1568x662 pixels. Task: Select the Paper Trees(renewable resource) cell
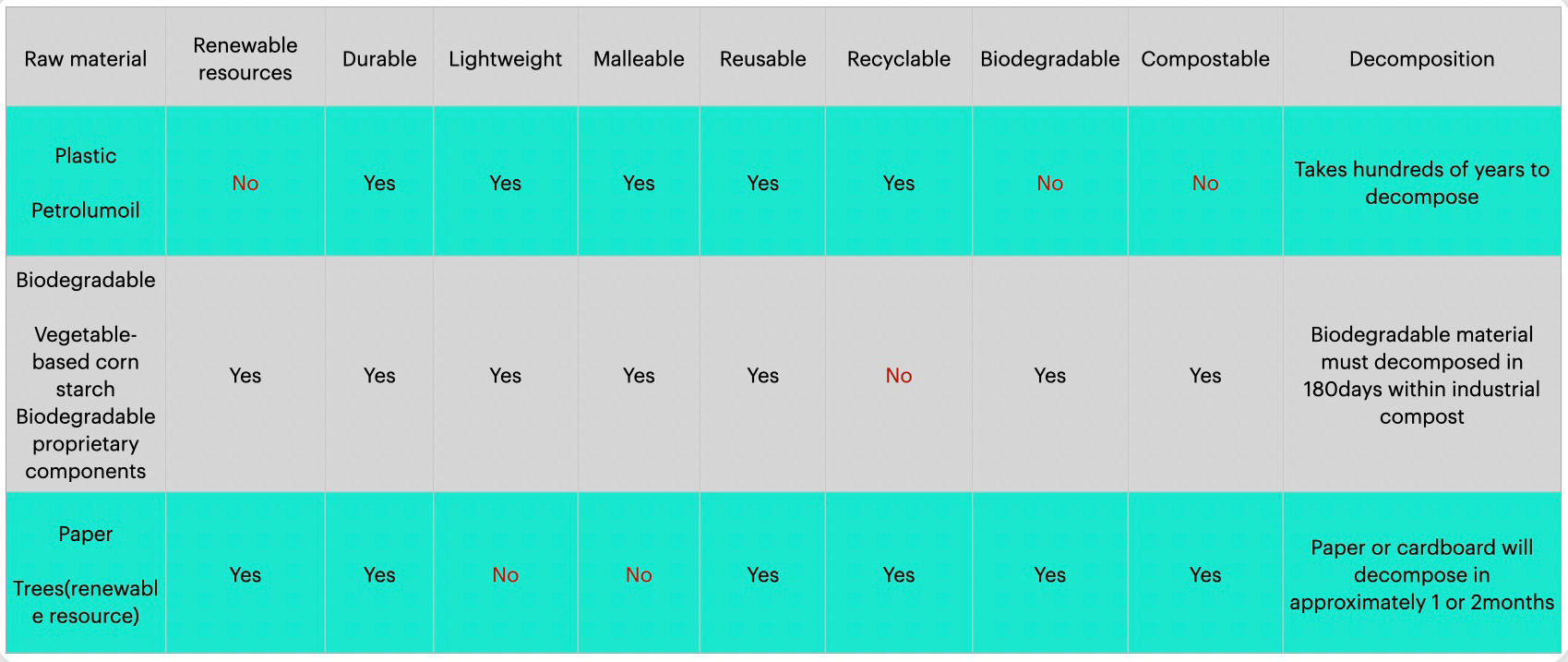pyautogui.click(x=86, y=573)
